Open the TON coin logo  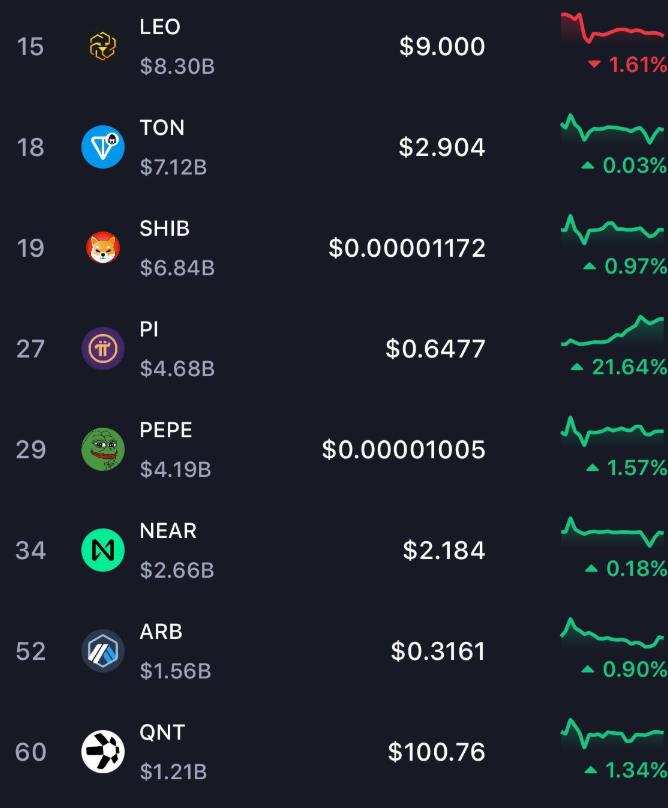pyautogui.click(x=103, y=147)
